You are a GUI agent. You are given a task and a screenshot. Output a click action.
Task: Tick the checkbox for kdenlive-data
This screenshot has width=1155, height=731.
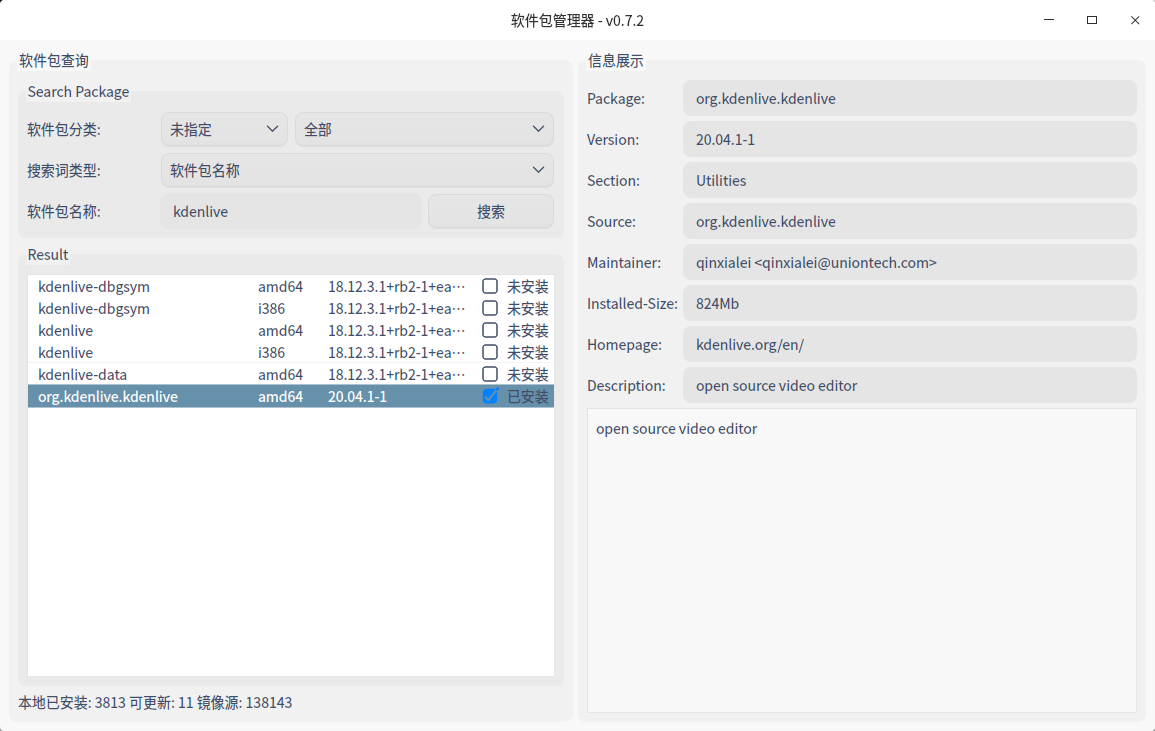[490, 374]
